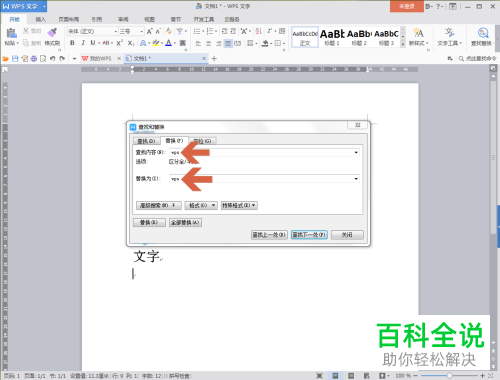Screen dimensions: 500x380
Task: Click the Undo arrow
Action: (53, 59)
